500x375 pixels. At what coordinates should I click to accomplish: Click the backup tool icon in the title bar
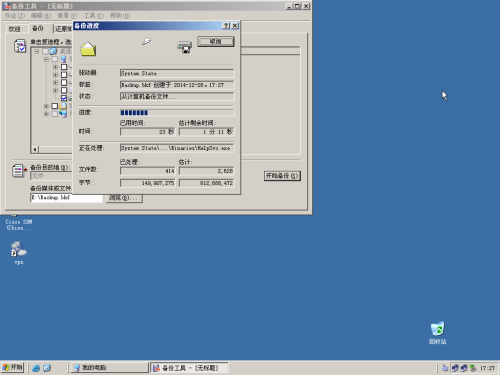point(7,6)
